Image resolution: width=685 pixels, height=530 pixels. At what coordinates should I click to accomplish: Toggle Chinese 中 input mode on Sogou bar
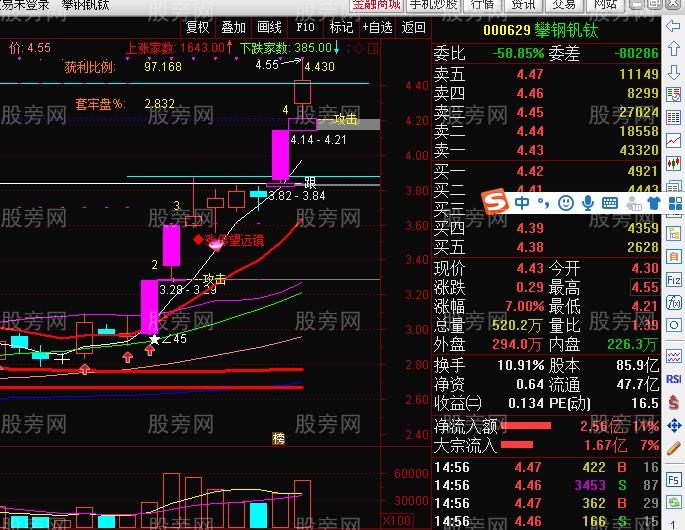522,203
